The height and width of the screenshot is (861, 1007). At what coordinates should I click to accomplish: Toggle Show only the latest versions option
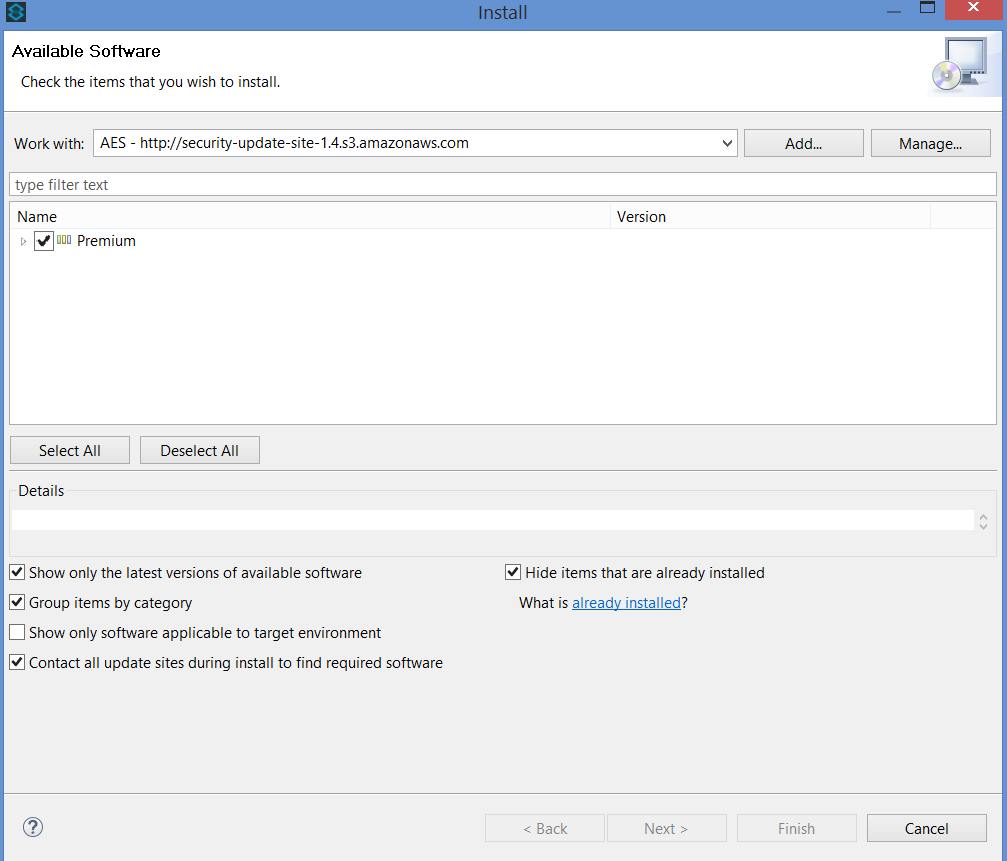click(x=17, y=573)
